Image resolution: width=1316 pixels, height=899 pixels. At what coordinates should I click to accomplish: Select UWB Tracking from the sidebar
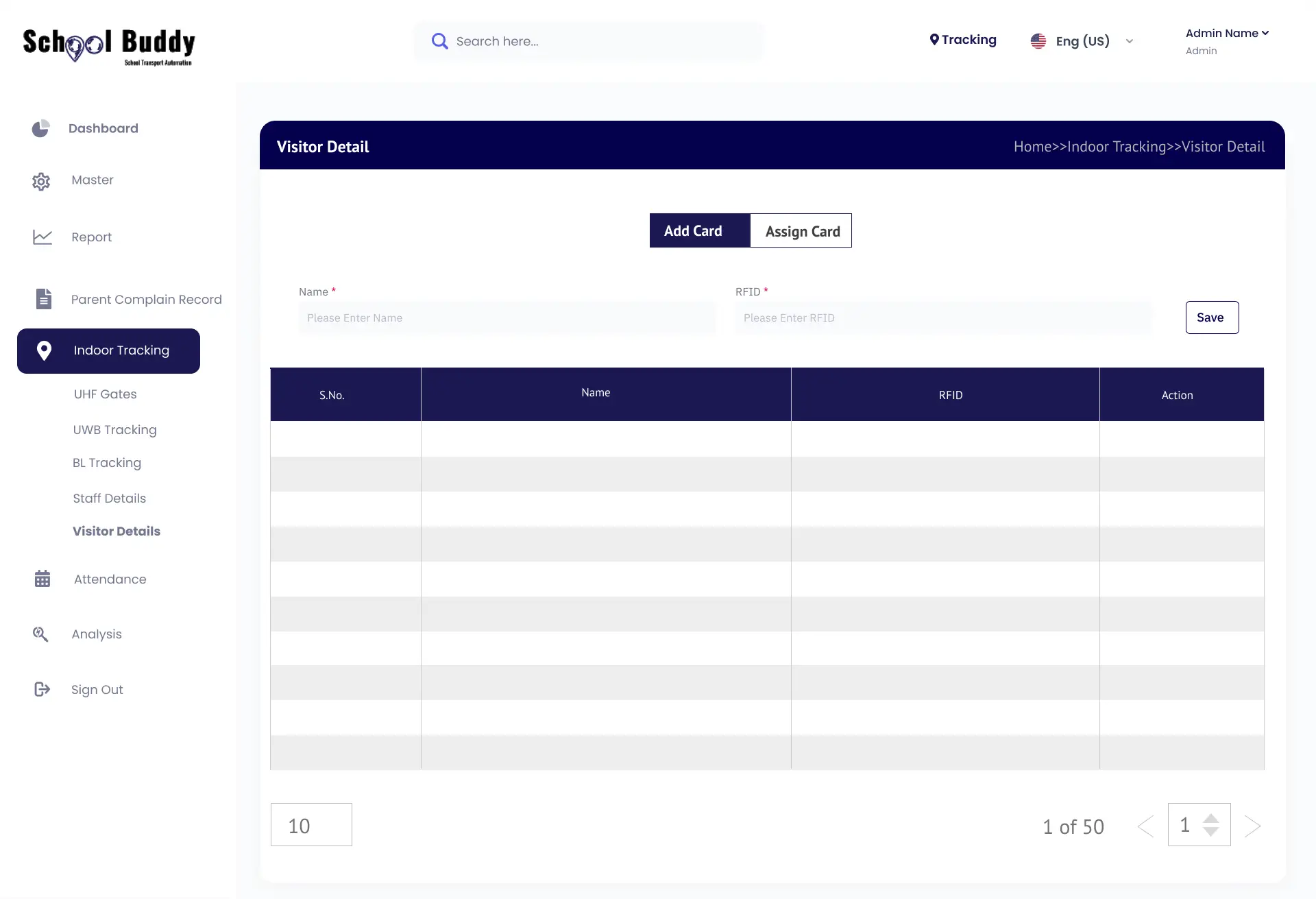(114, 430)
